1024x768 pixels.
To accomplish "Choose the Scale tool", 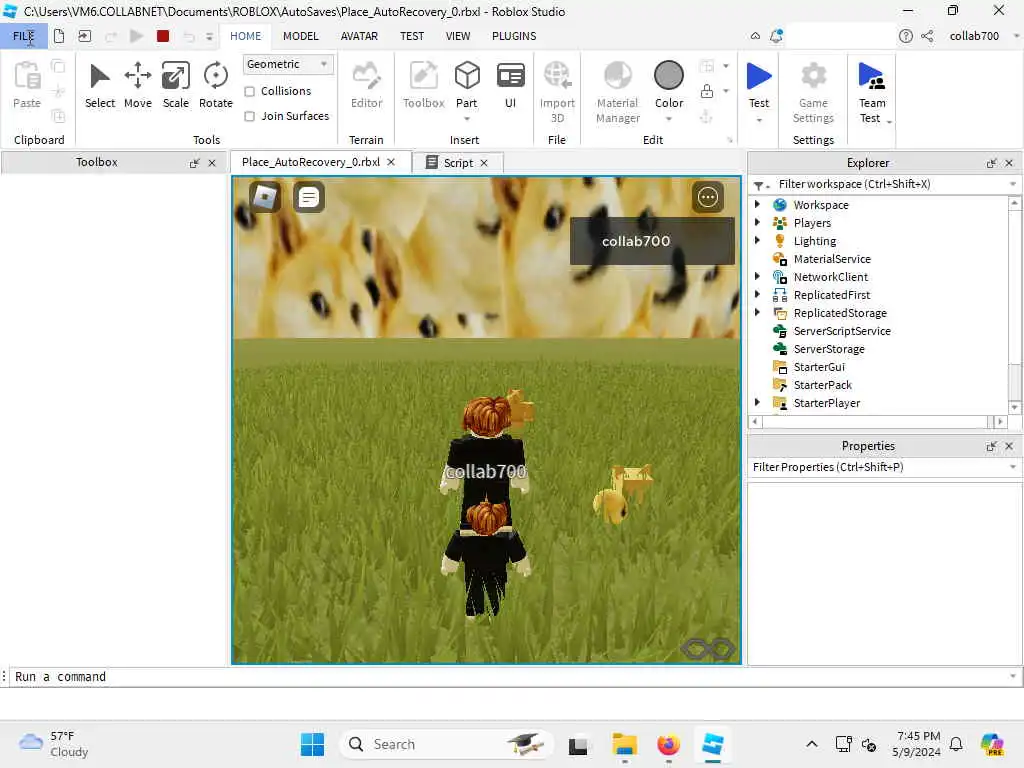I will pyautogui.click(x=176, y=86).
